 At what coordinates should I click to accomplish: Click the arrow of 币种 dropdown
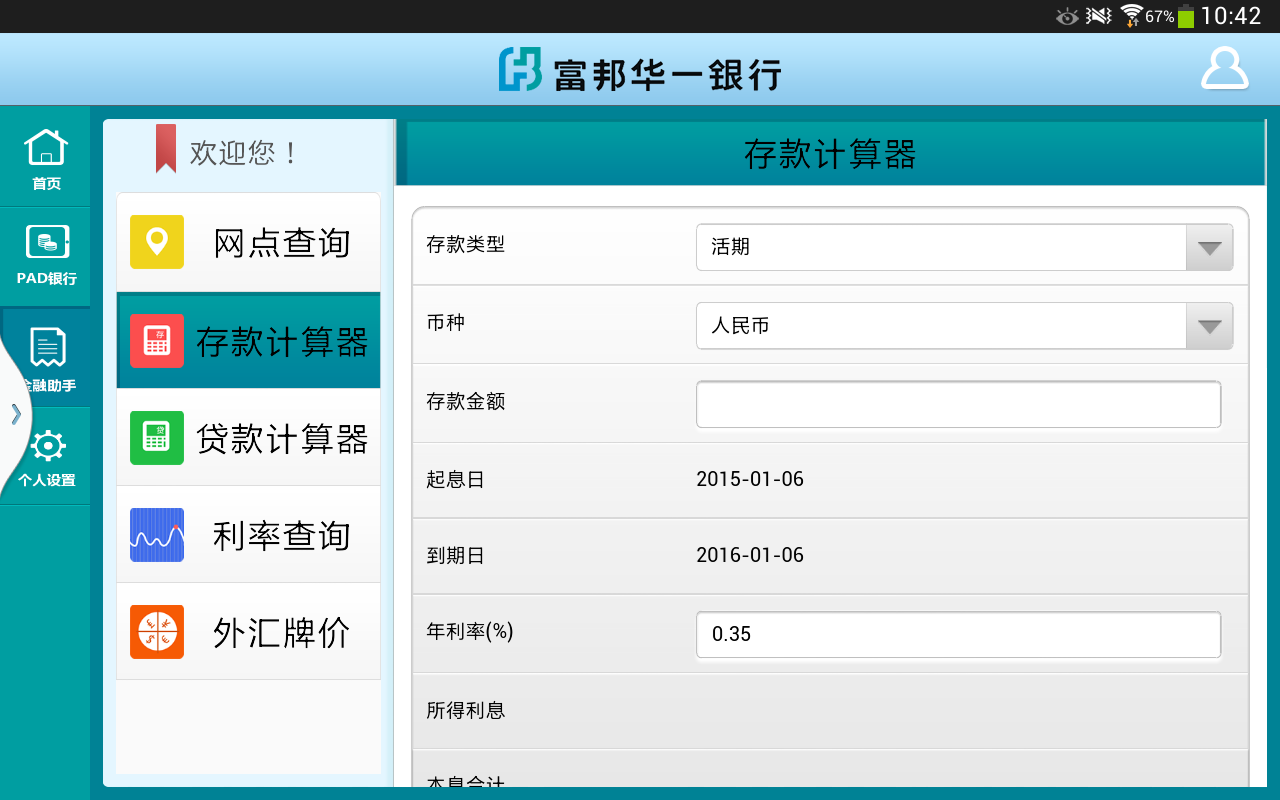click(x=1209, y=326)
